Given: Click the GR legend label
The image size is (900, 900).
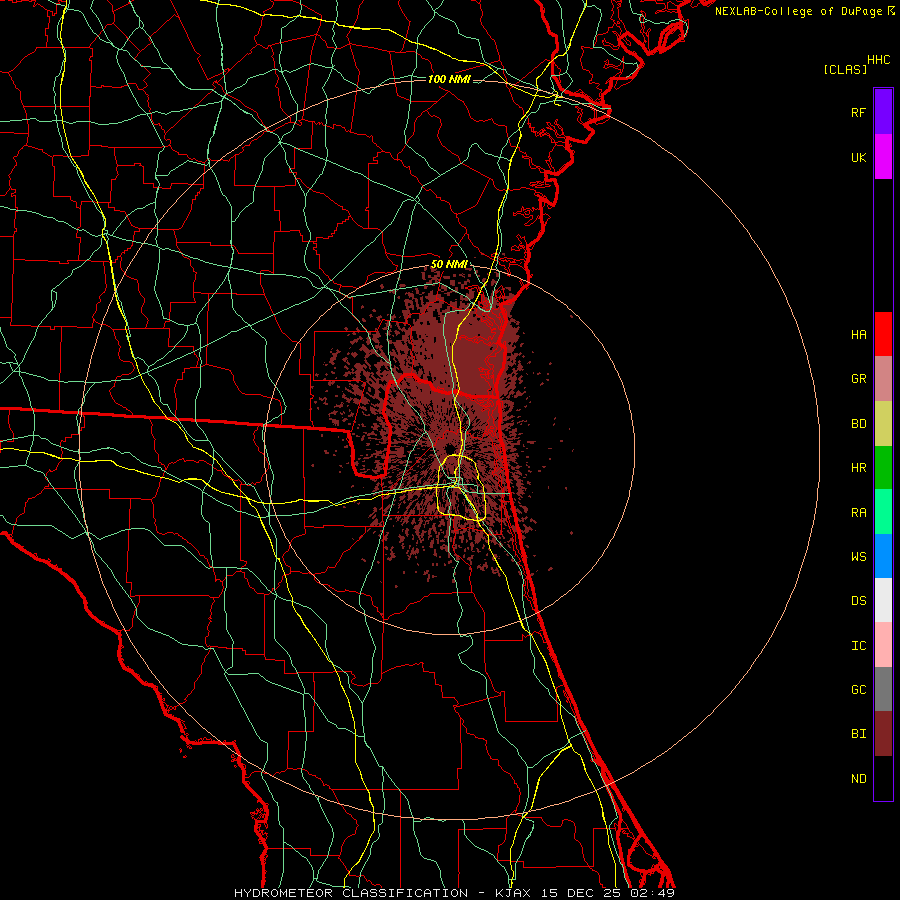Looking at the screenshot, I should pos(858,379).
